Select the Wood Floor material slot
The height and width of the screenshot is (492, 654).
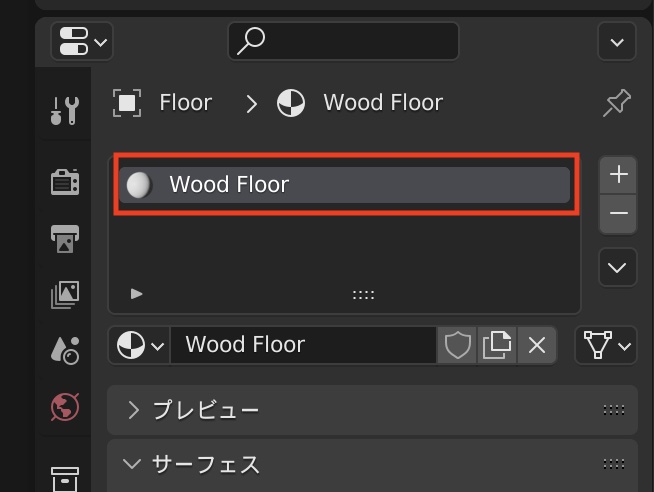click(x=344, y=185)
